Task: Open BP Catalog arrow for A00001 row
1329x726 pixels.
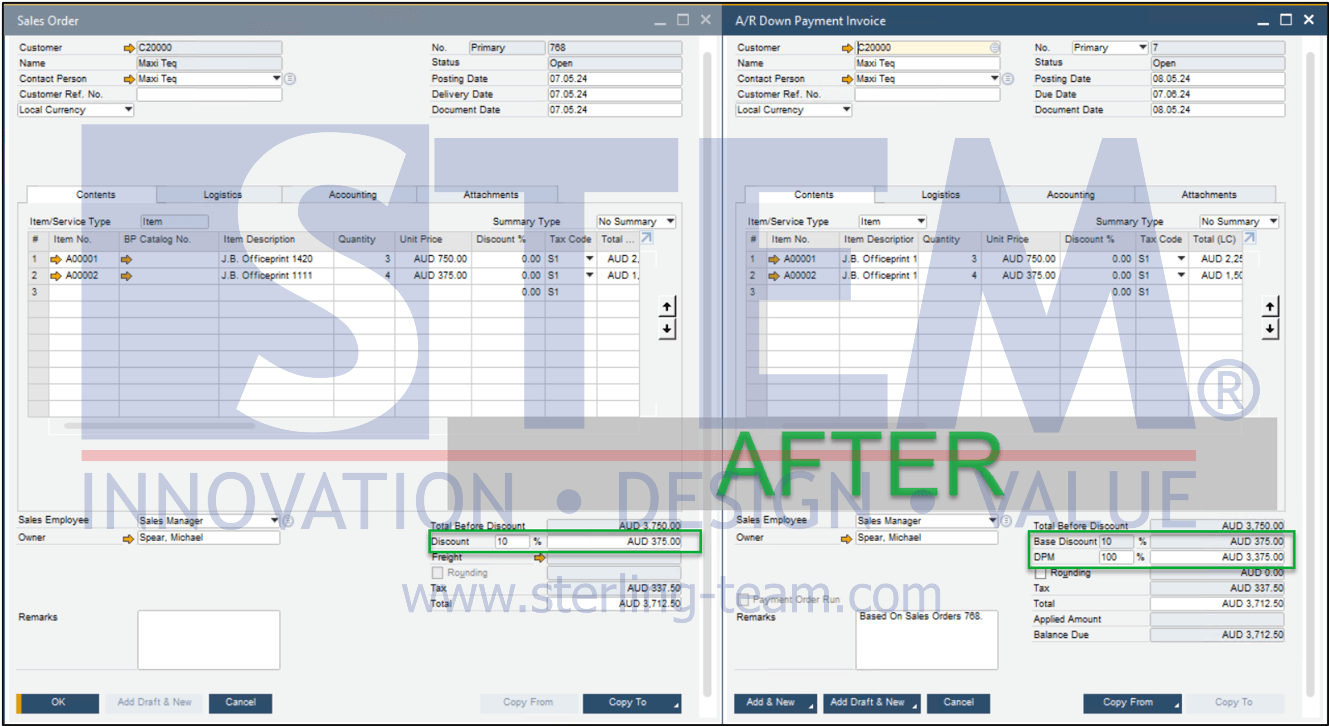Action: (127, 259)
